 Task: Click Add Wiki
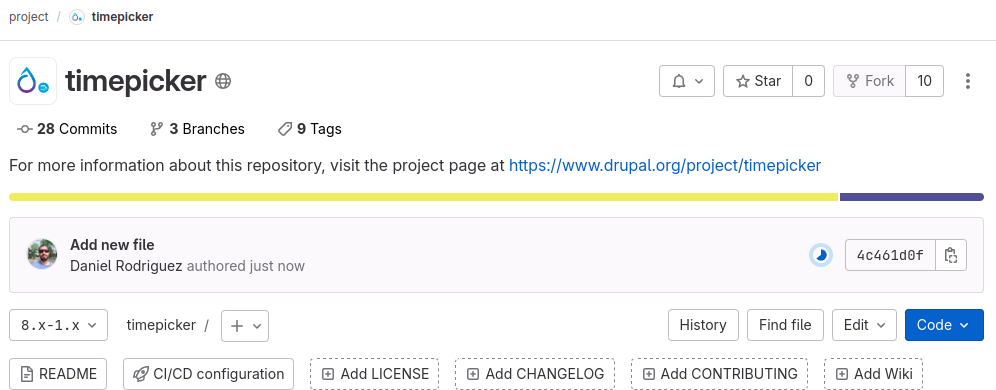[873, 374]
